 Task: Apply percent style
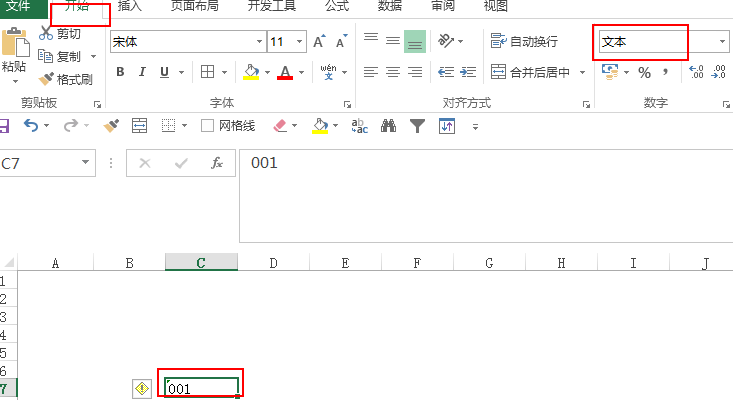[x=644, y=72]
